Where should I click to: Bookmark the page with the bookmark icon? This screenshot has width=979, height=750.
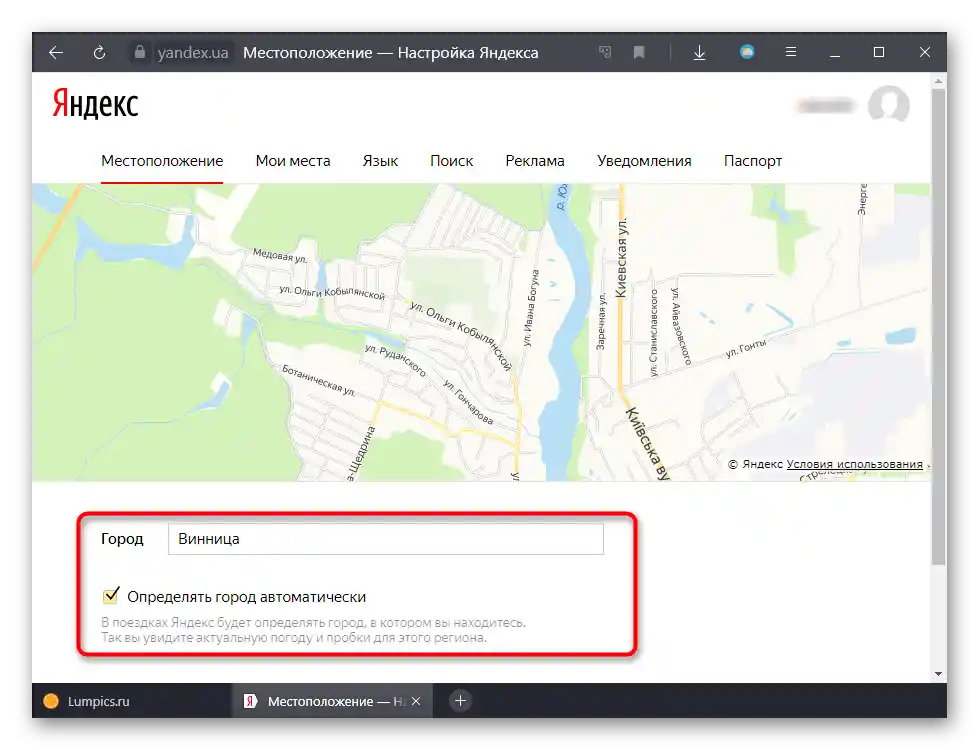(x=639, y=52)
